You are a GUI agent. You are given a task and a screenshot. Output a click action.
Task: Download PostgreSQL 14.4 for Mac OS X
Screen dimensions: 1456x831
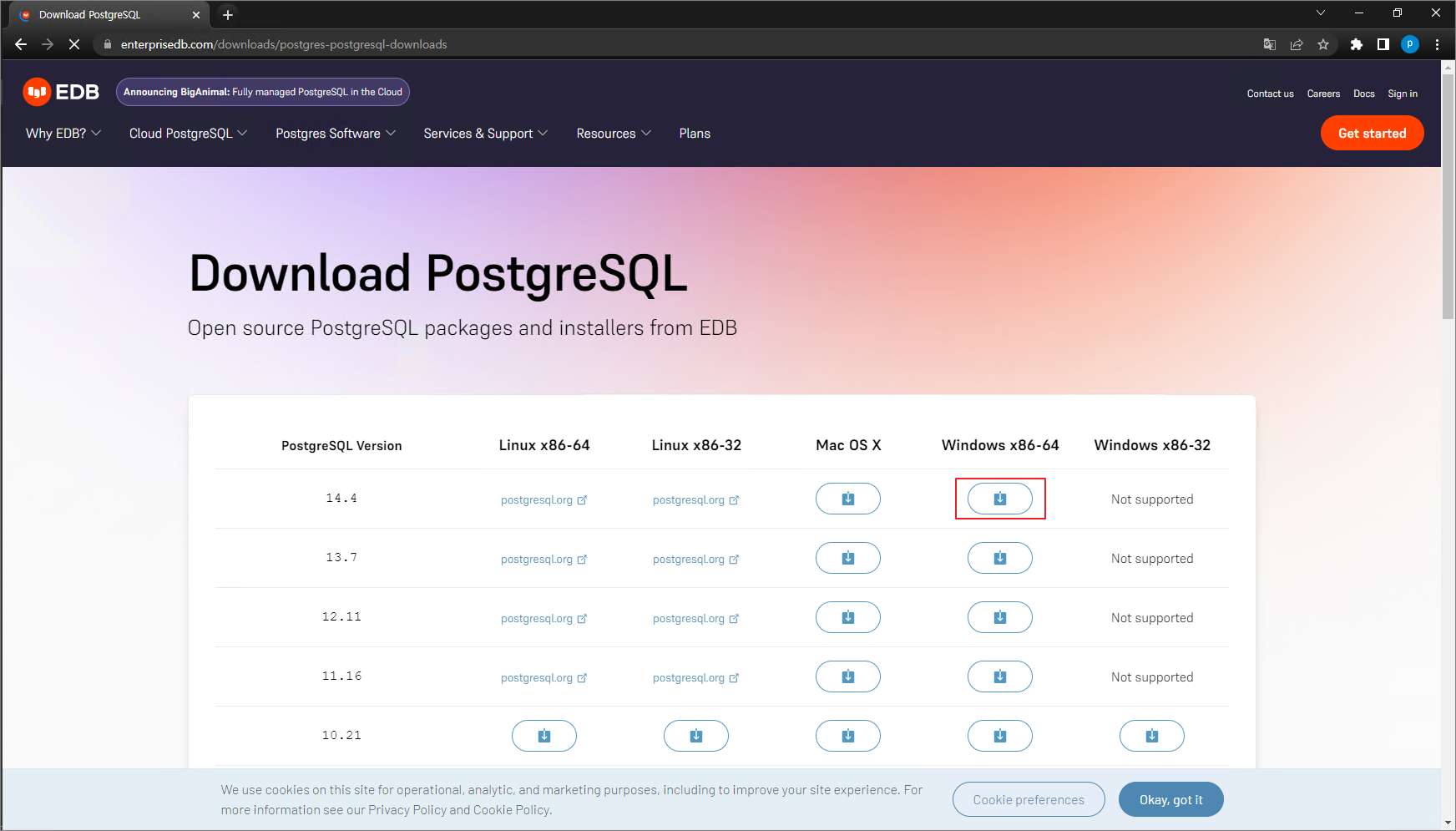[847, 499]
